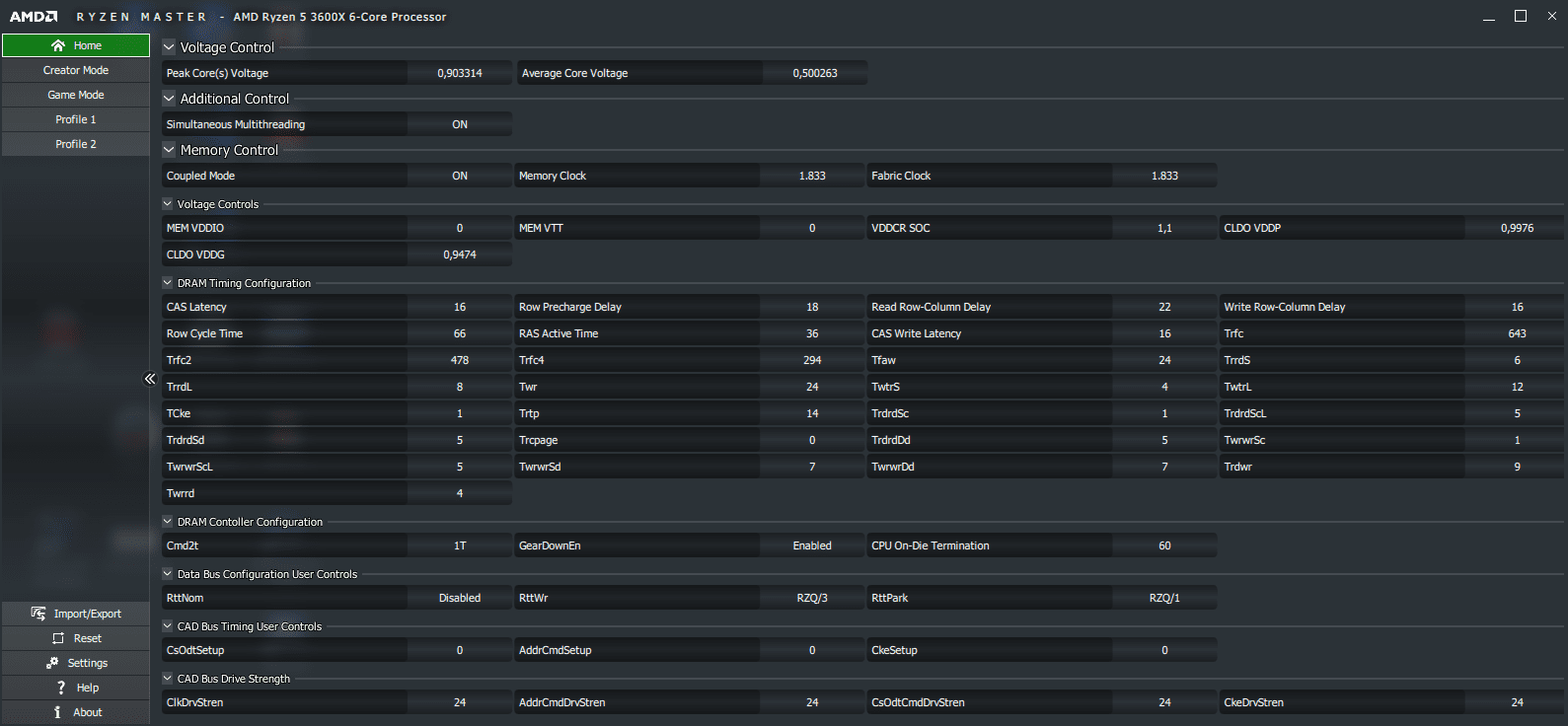Collapse the sidebar with double-chevron arrow
Image resolution: width=1568 pixels, height=726 pixels.
pyautogui.click(x=150, y=379)
